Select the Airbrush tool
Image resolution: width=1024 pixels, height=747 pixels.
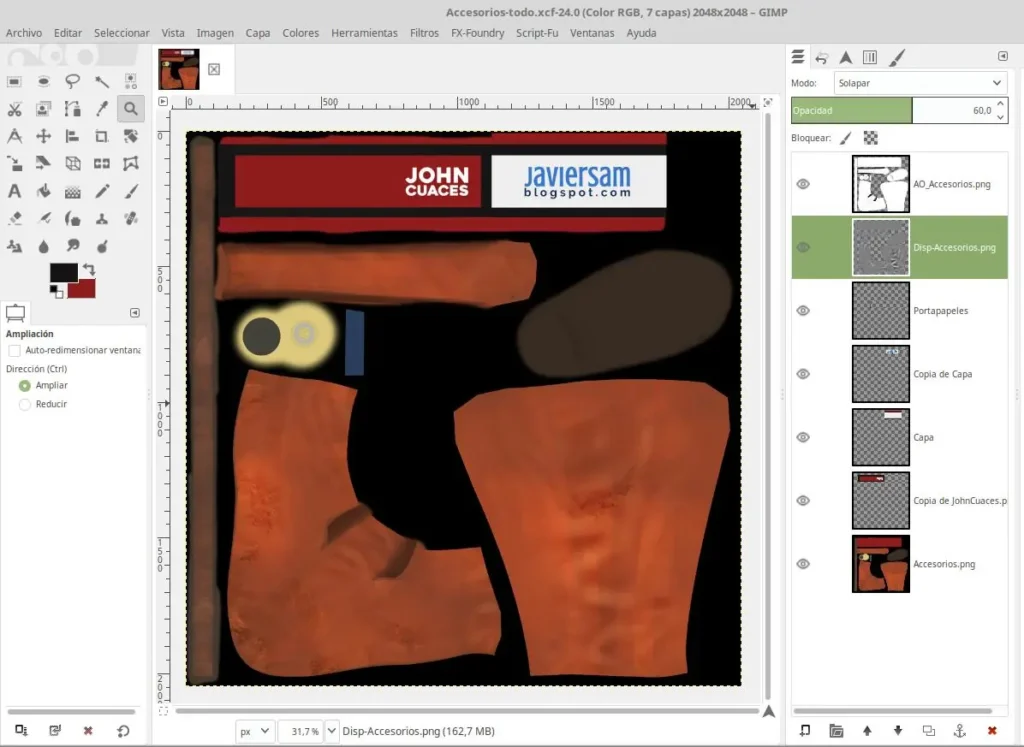pos(43,219)
